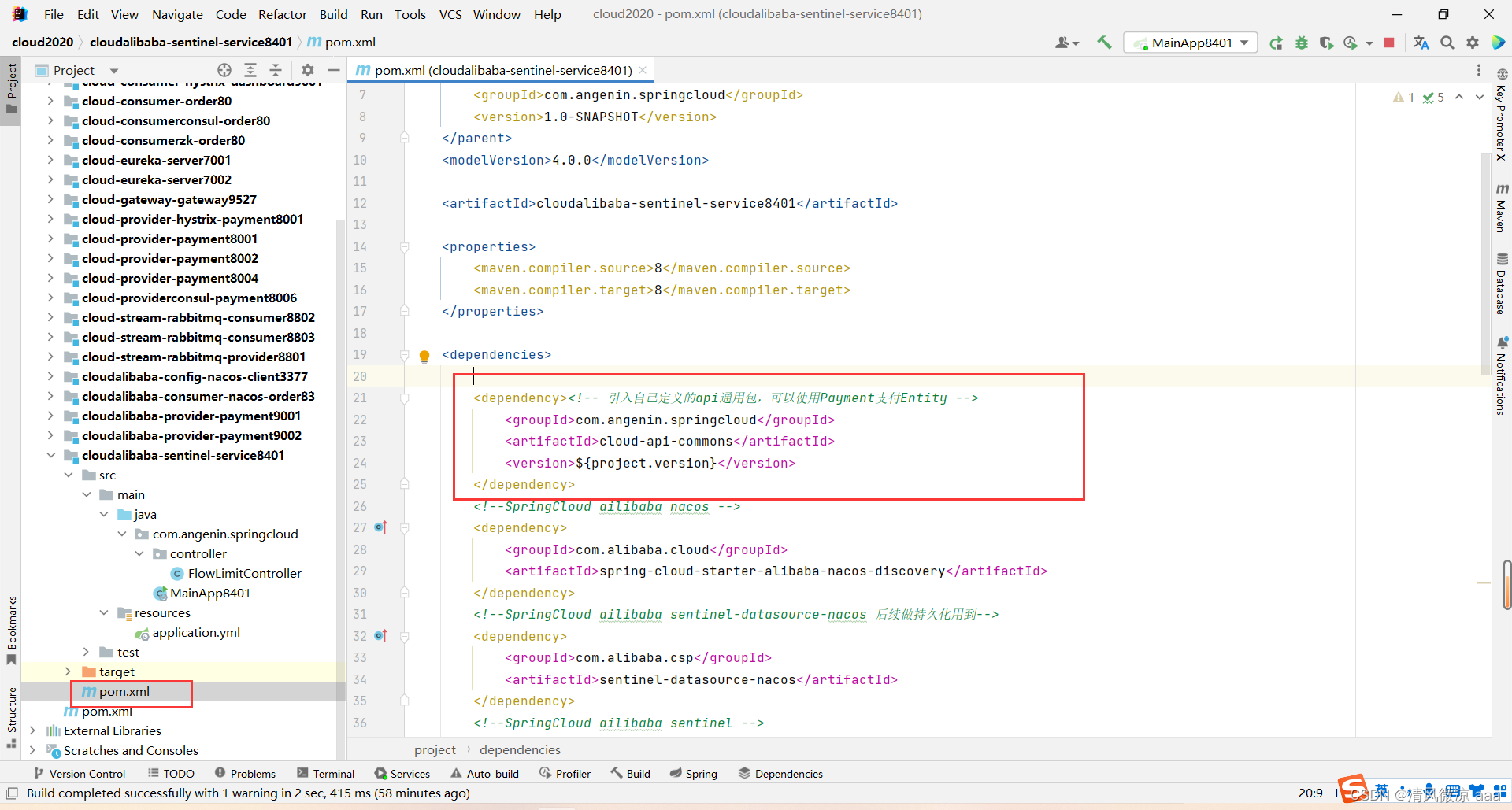Open Version Control tool window
The image size is (1512, 810).
click(80, 774)
